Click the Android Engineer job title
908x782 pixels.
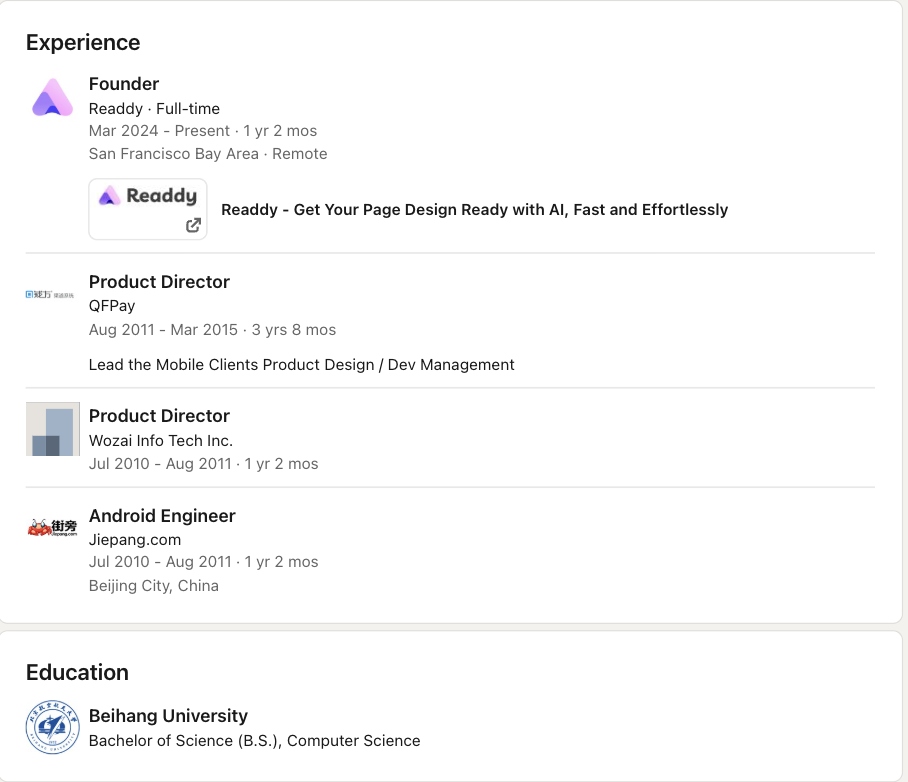click(162, 516)
